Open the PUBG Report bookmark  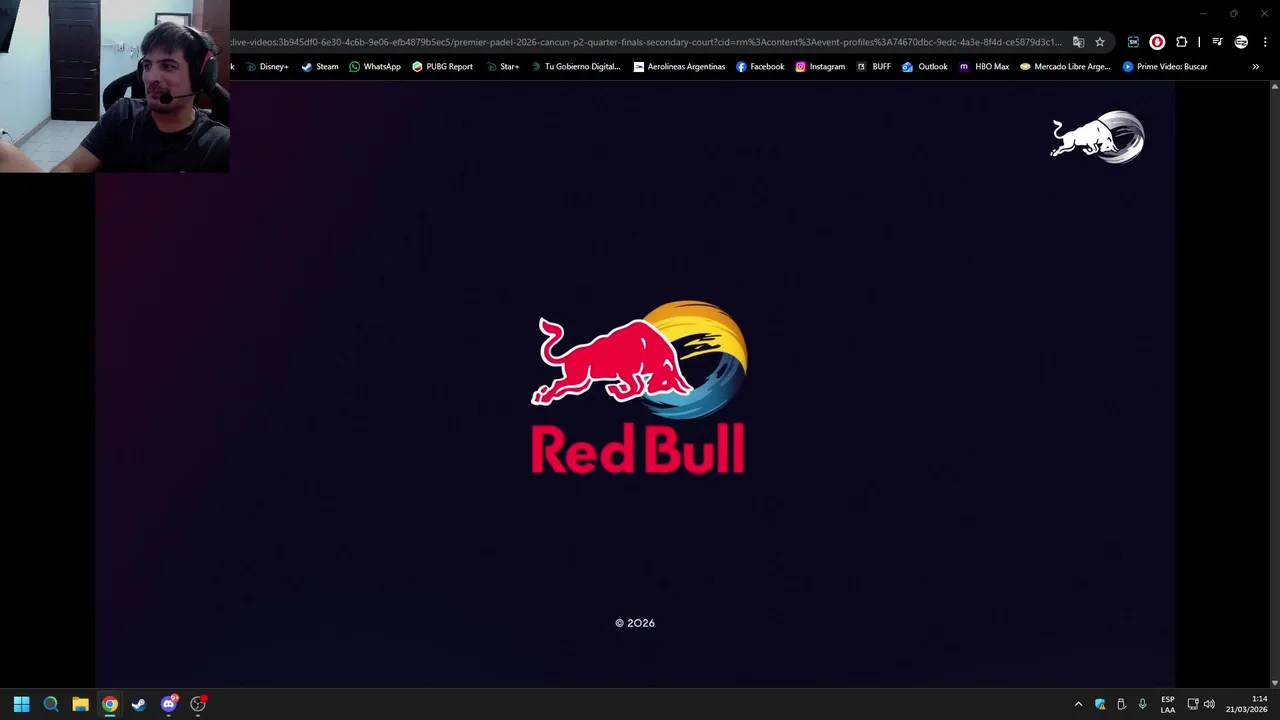pyautogui.click(x=442, y=67)
